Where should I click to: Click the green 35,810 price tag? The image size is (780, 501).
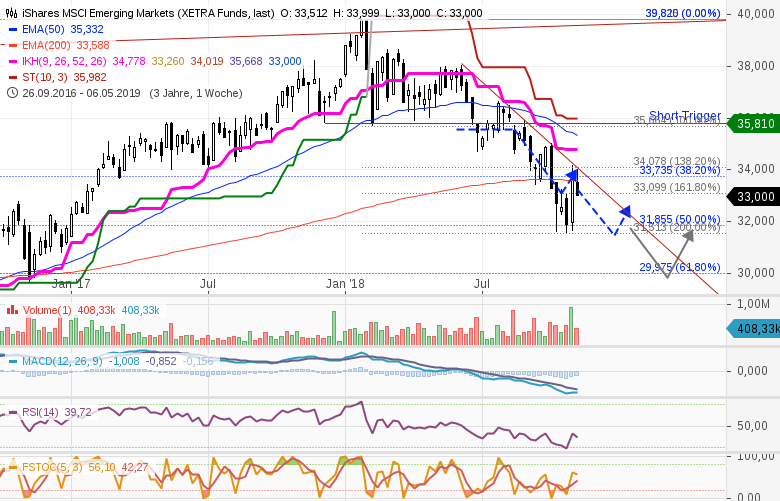point(753,123)
